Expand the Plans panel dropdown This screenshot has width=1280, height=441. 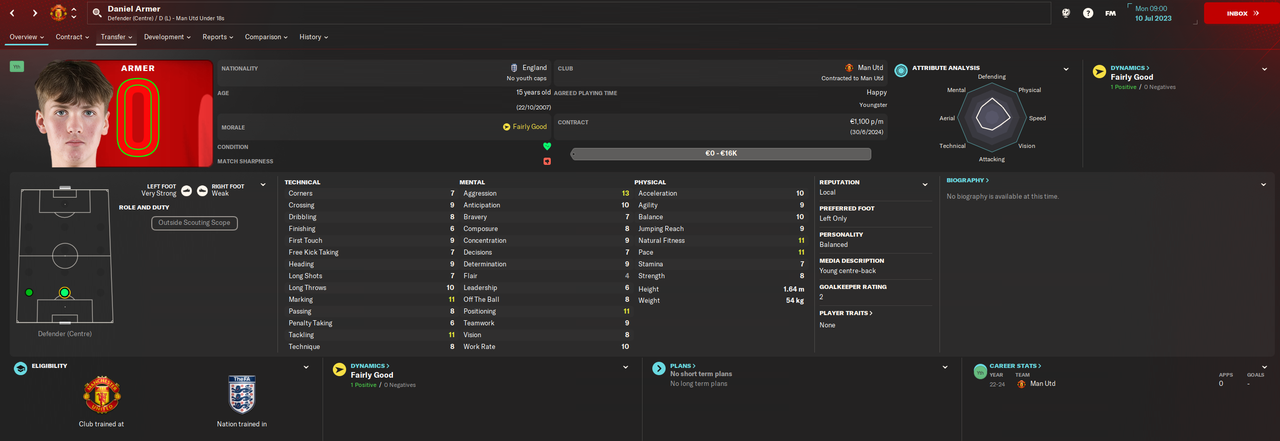[945, 367]
